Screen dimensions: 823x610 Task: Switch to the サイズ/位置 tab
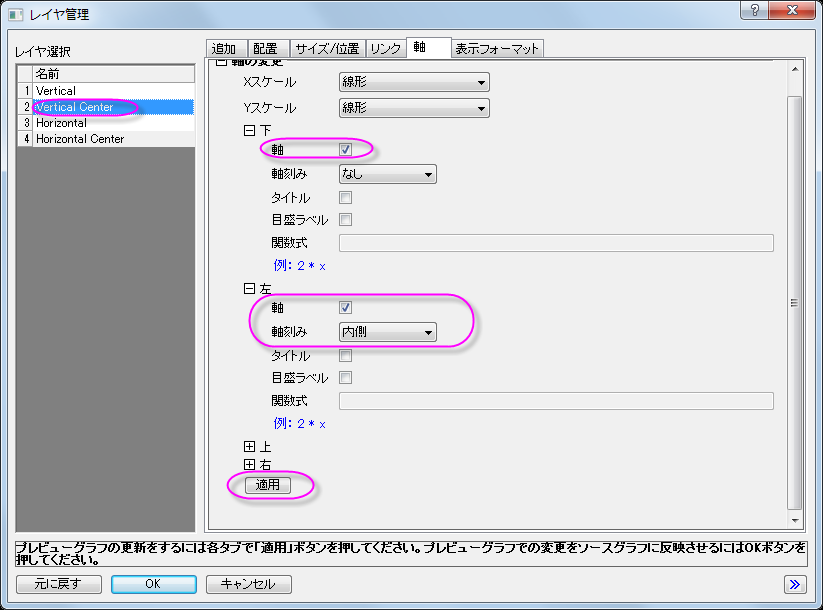click(327, 49)
